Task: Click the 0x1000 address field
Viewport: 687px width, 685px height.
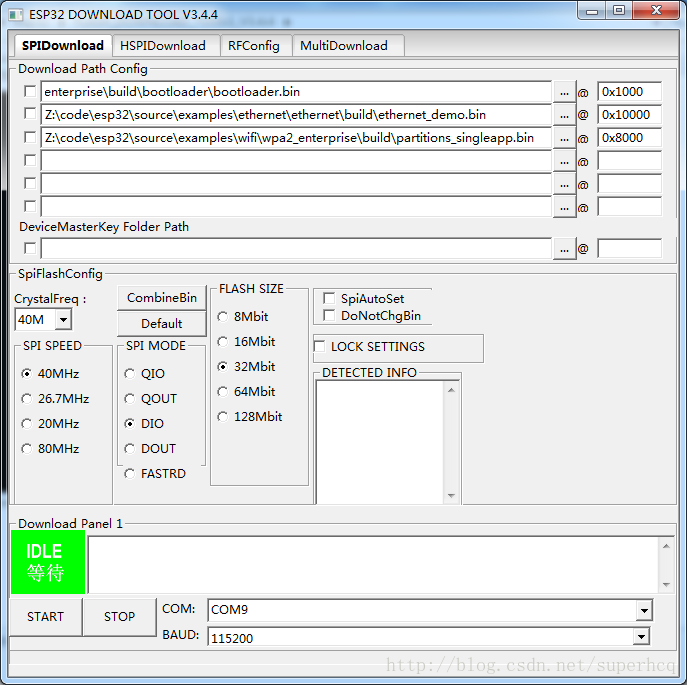Action: (x=630, y=92)
